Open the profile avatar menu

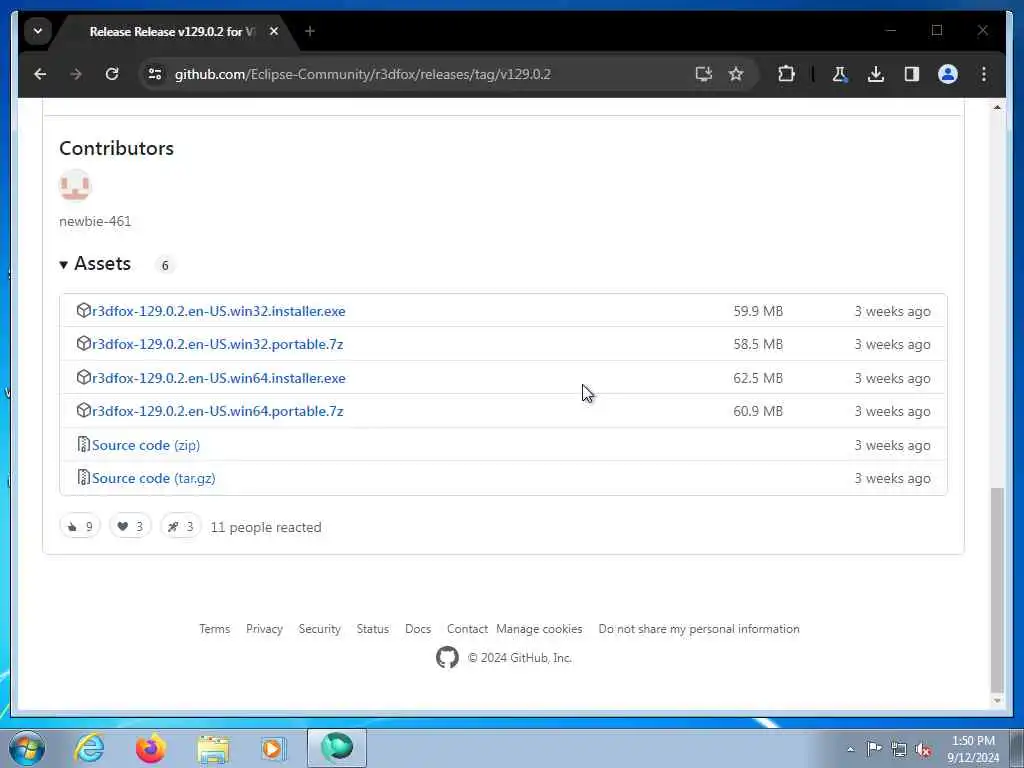coord(948,74)
